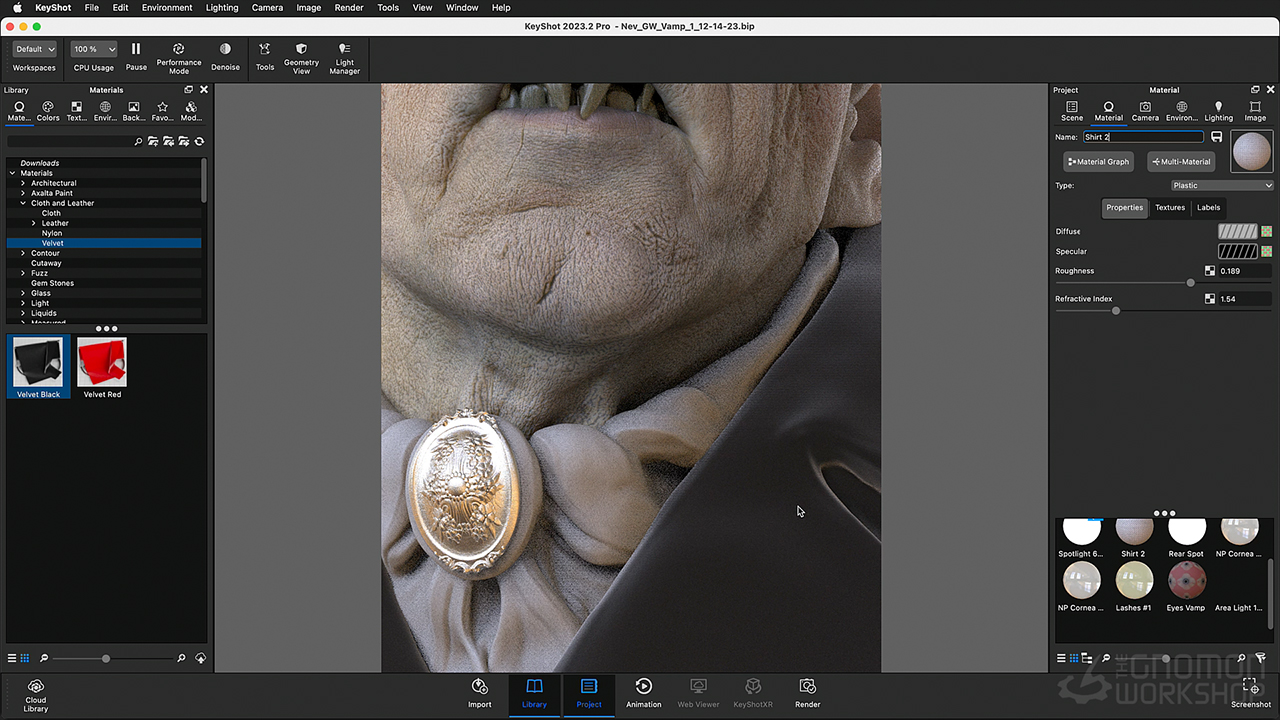The width and height of the screenshot is (1280, 720).
Task: Open the Light Manager
Action: pyautogui.click(x=344, y=49)
